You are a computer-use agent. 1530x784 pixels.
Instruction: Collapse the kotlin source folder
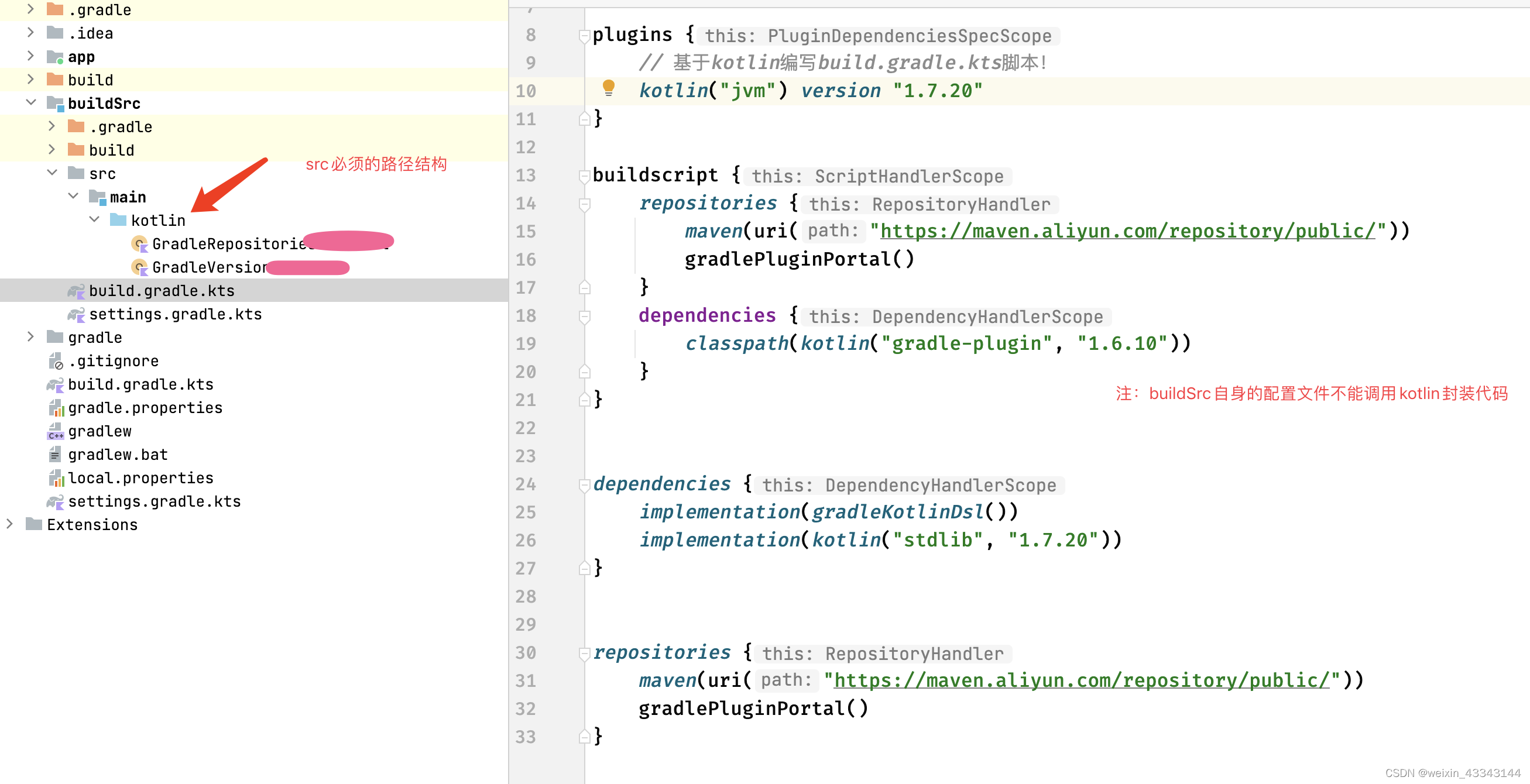pyautogui.click(x=94, y=219)
